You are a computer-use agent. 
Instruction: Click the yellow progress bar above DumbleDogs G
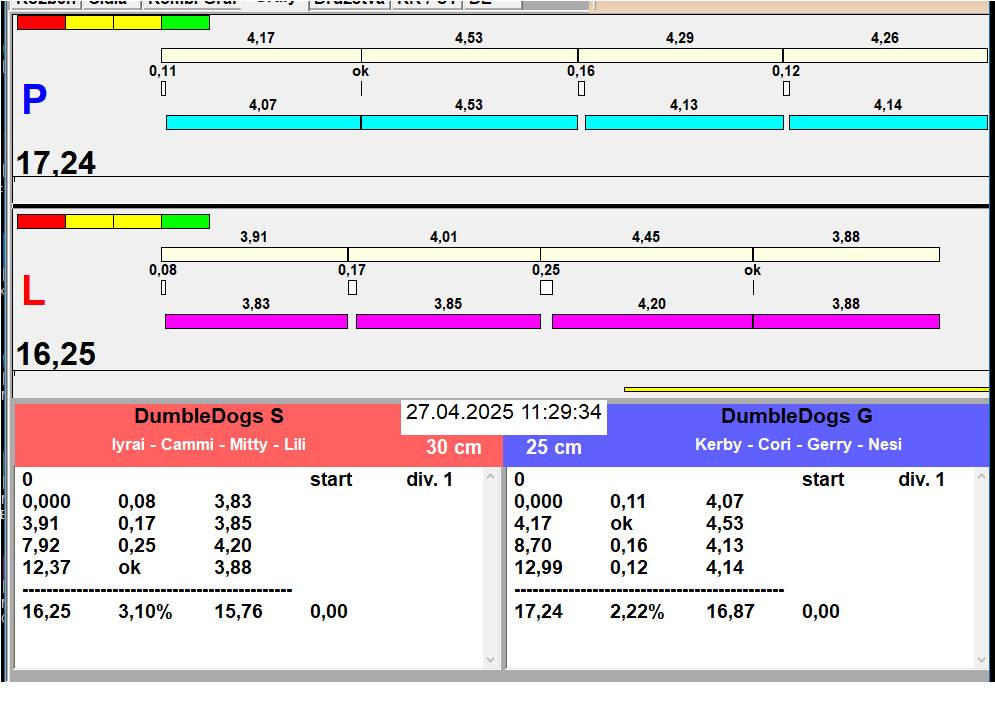click(x=805, y=389)
